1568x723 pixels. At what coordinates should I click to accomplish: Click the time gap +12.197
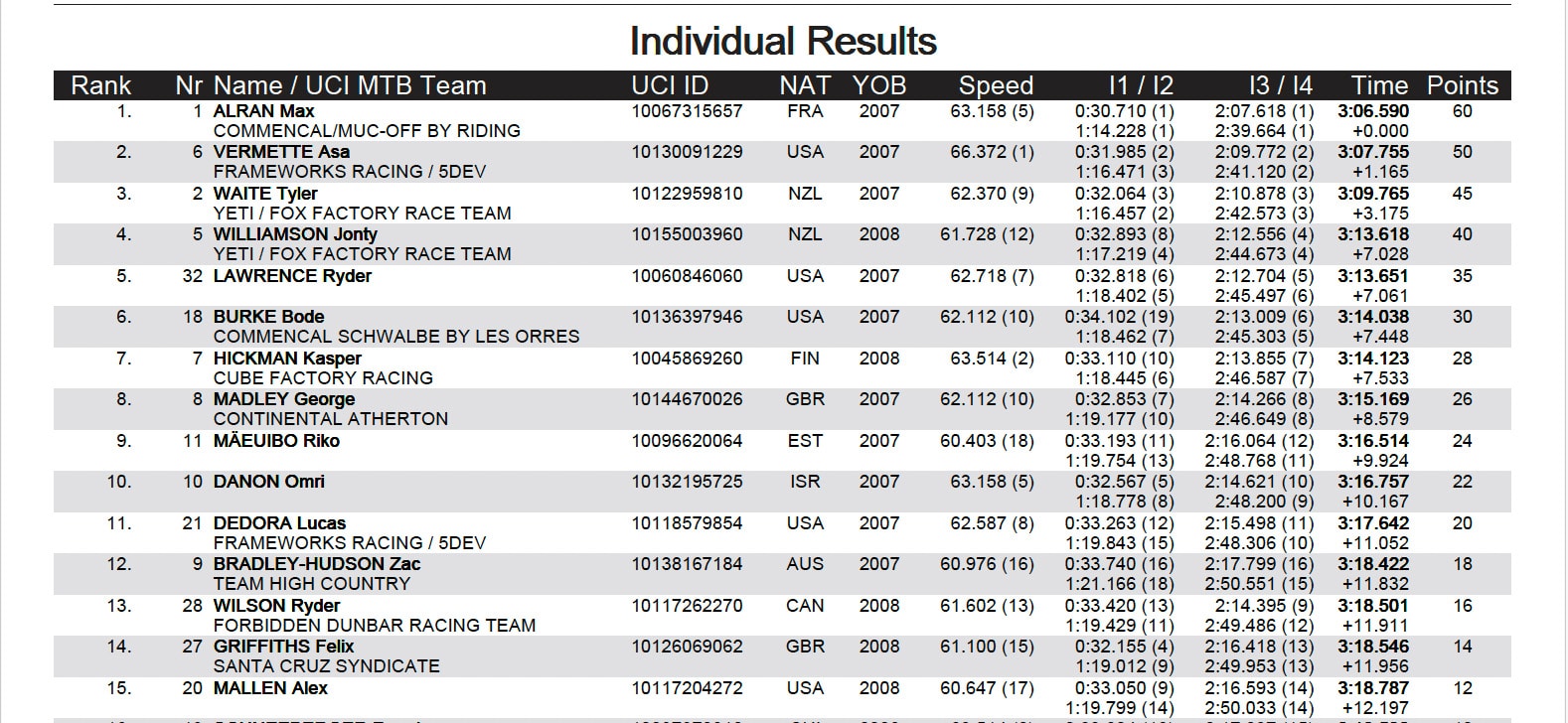[1375, 708]
